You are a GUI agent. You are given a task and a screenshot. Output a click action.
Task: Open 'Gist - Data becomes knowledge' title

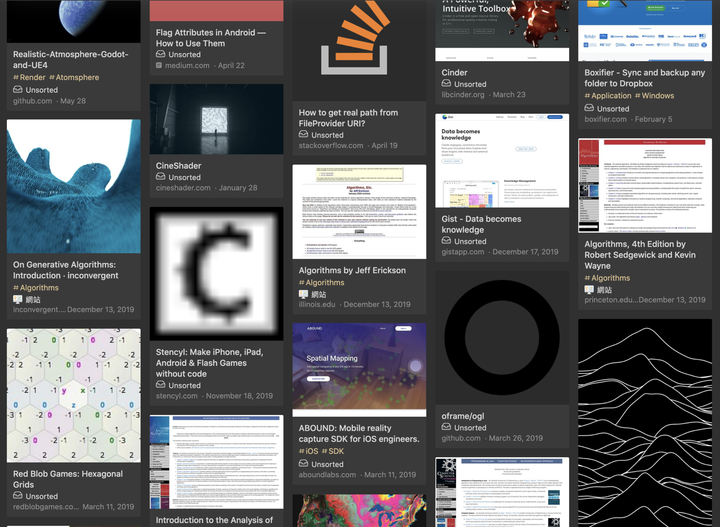tap(481, 224)
